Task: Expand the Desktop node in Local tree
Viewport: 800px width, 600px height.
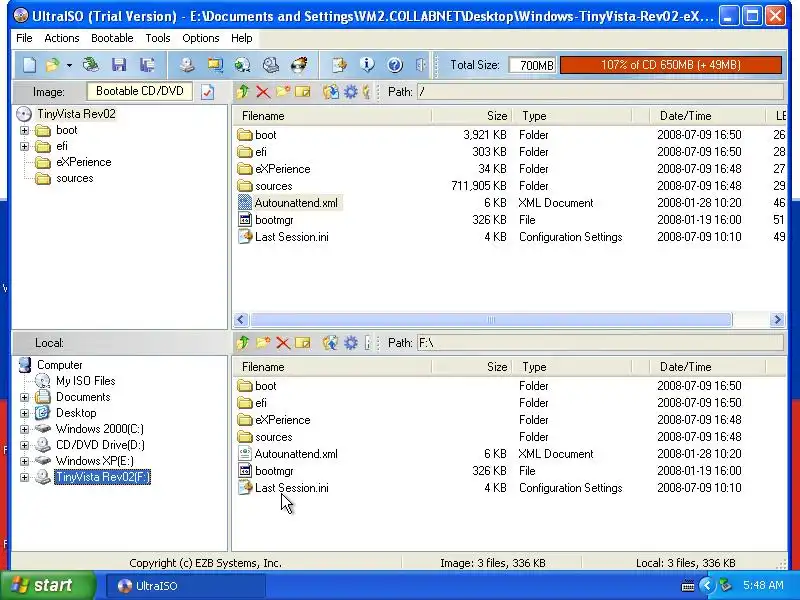Action: [x=24, y=413]
